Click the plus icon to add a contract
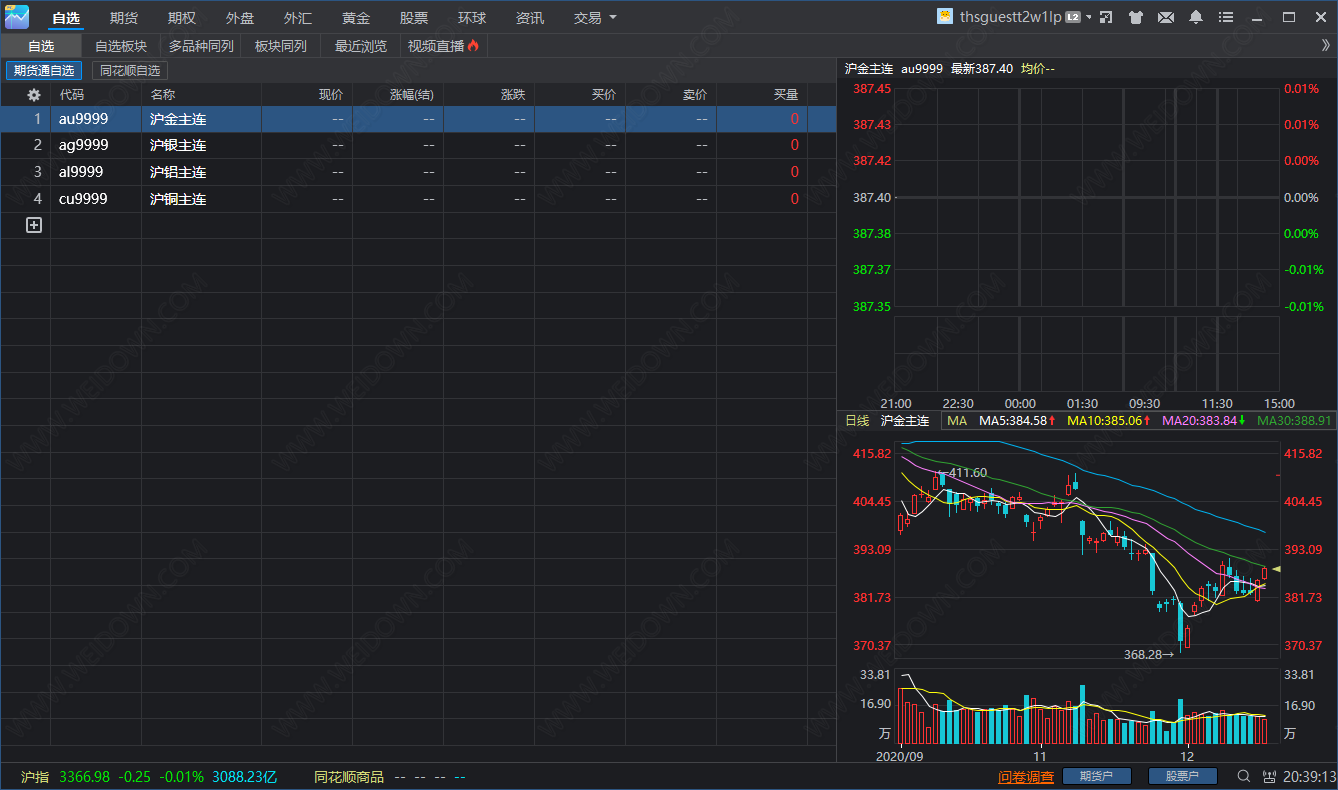Viewport: 1338px width, 790px height. pyautogui.click(x=33, y=225)
